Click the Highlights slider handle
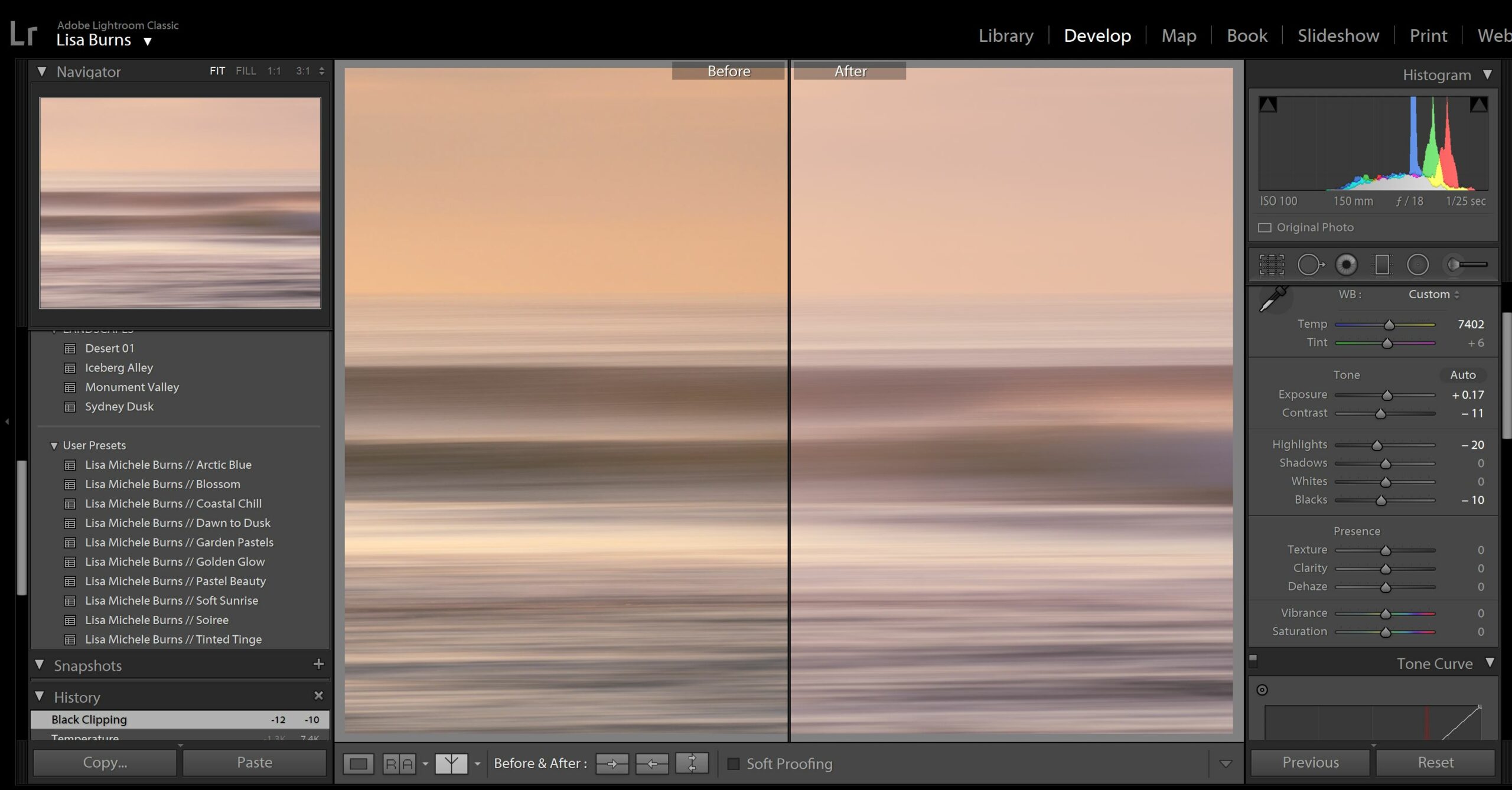The width and height of the screenshot is (1512, 790). (1377, 445)
